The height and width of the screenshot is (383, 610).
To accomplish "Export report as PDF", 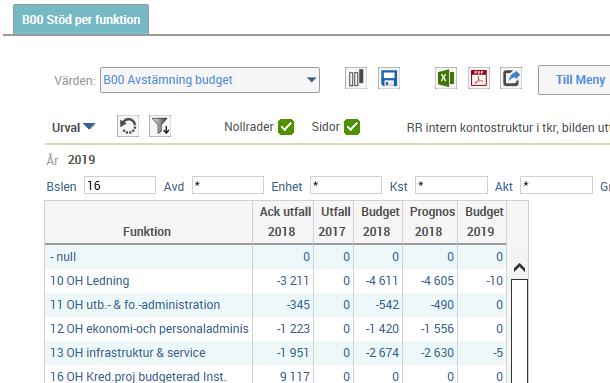I will pos(479,78).
